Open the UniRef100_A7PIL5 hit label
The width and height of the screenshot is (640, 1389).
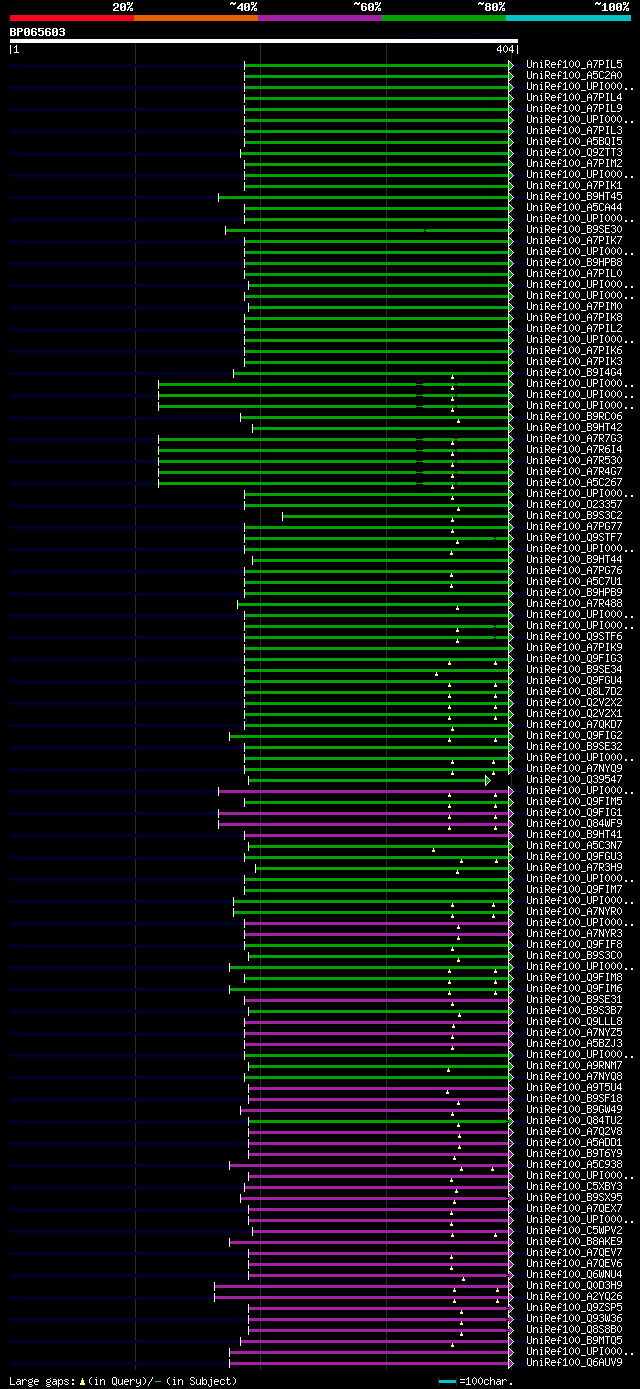coord(574,64)
